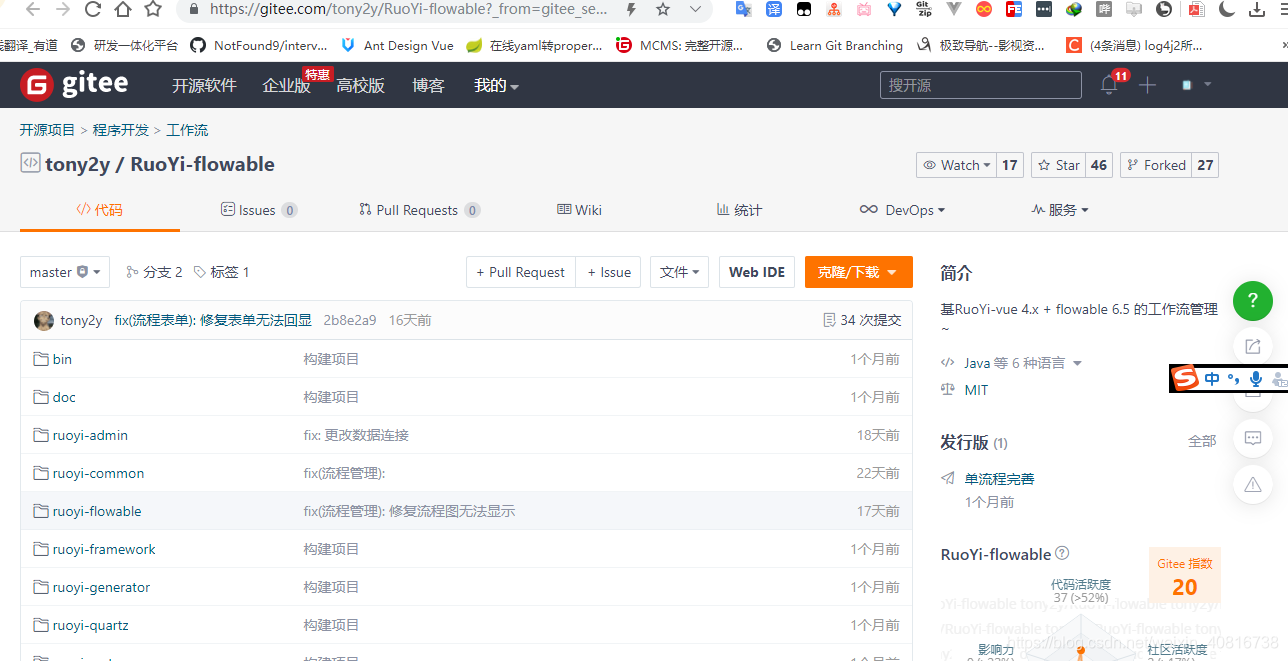
Task: Click the Sogou input method icon
Action: (x=1185, y=379)
